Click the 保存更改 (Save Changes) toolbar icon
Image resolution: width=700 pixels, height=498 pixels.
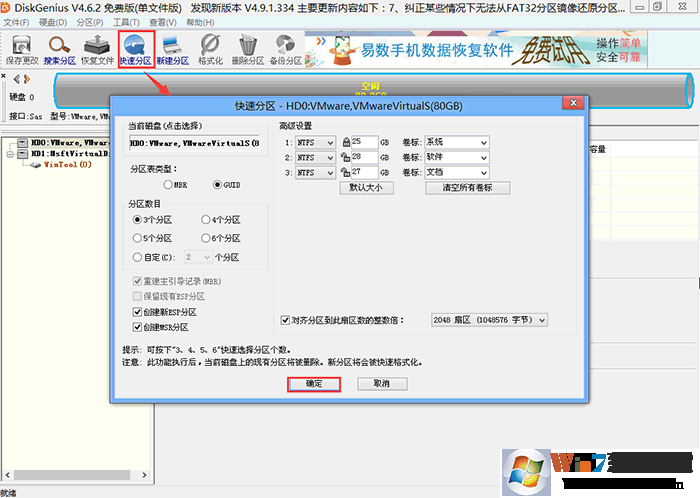[x=20, y=48]
